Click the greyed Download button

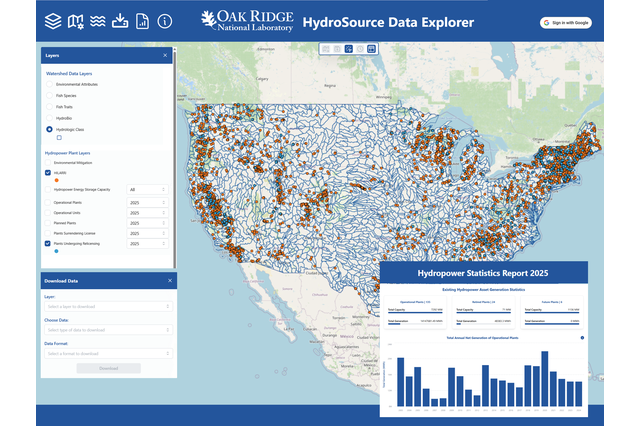(109, 368)
